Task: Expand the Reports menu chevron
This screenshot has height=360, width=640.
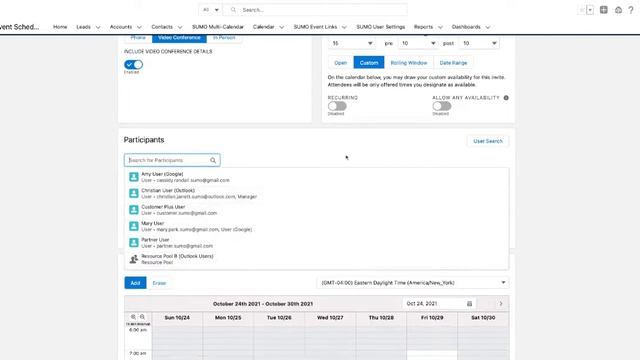Action: (440, 27)
